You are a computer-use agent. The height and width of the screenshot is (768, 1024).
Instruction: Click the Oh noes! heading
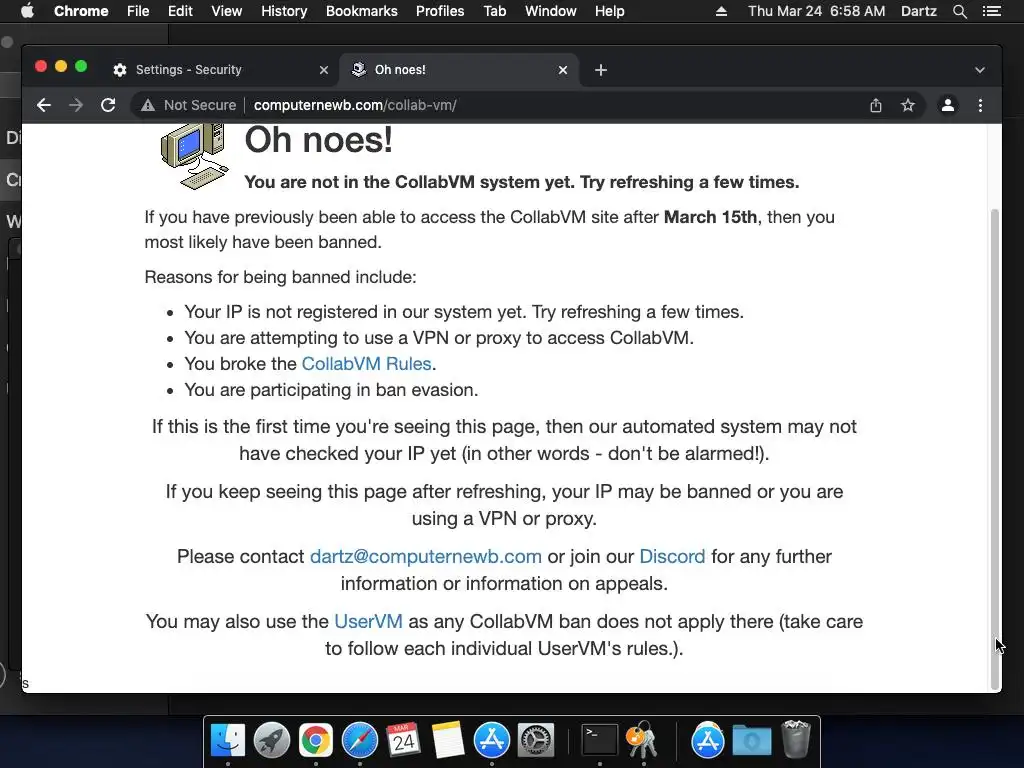318,140
